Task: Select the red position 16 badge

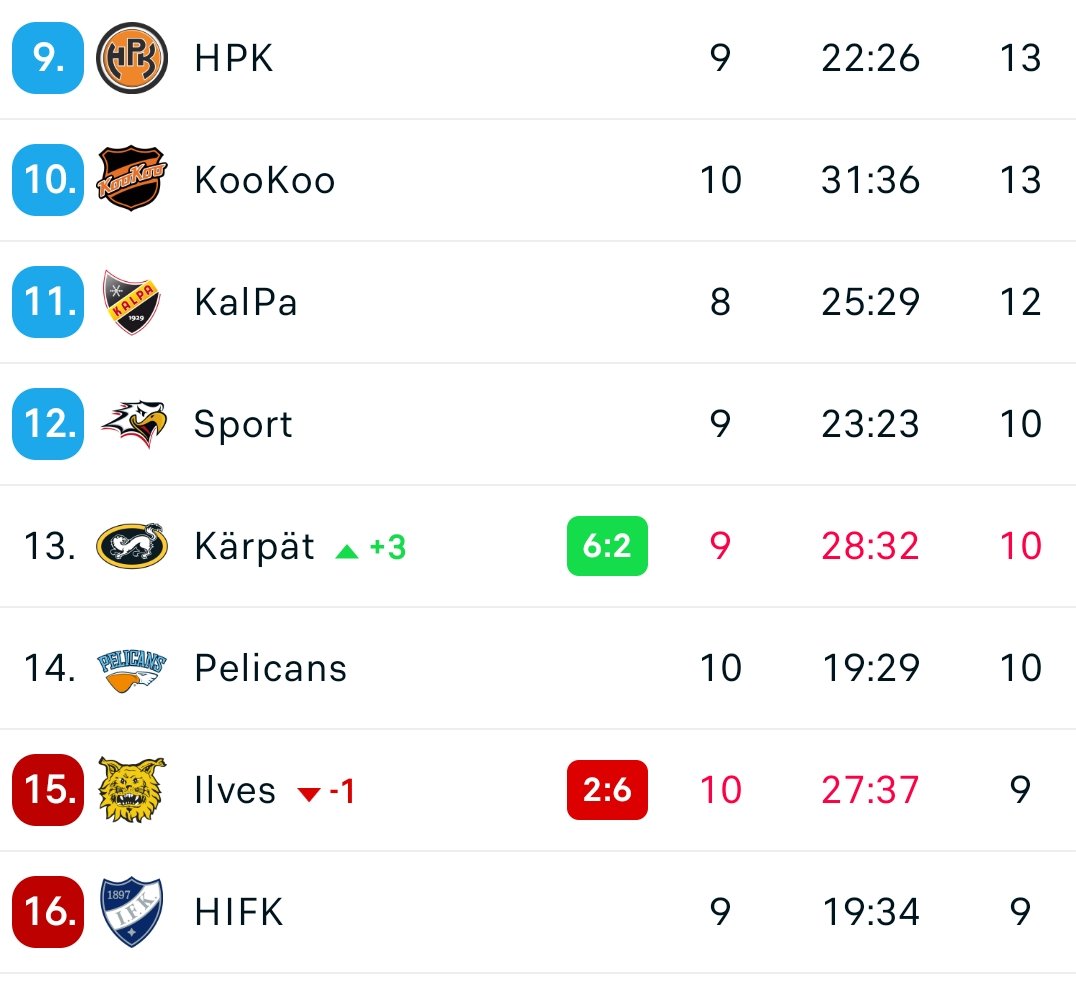Action: tap(47, 912)
